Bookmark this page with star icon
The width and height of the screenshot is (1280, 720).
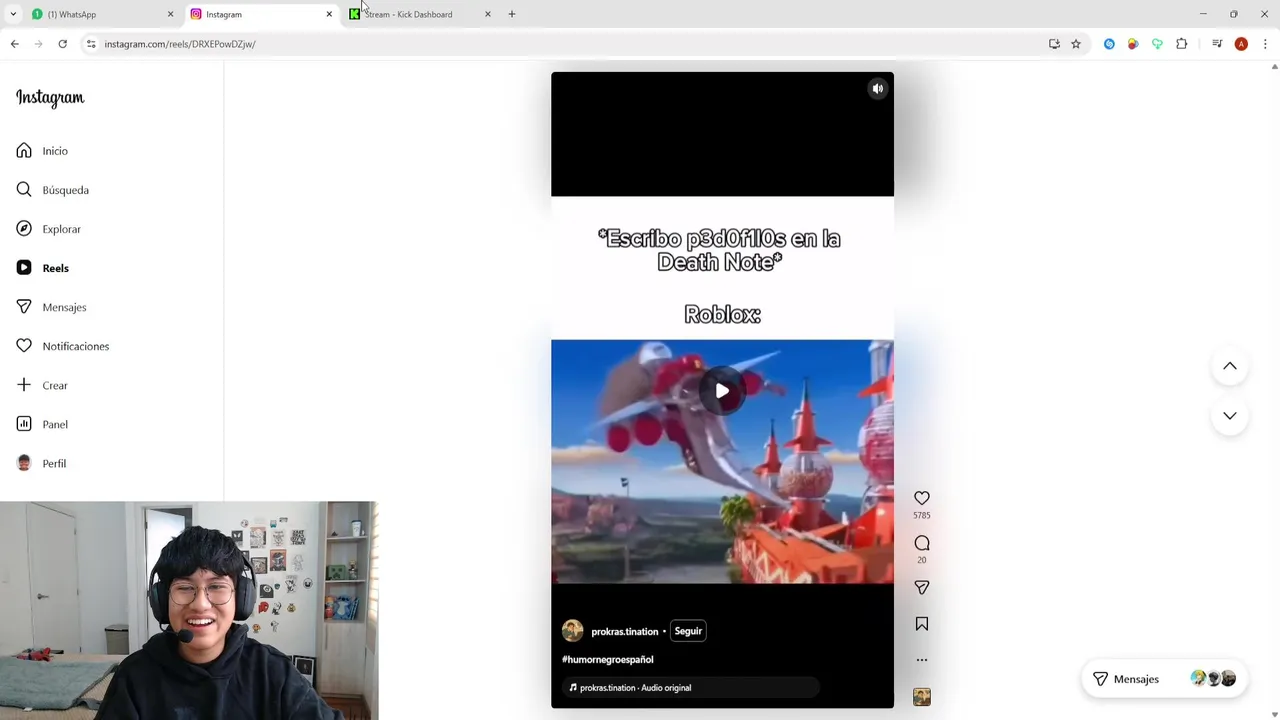pyautogui.click(x=1076, y=44)
